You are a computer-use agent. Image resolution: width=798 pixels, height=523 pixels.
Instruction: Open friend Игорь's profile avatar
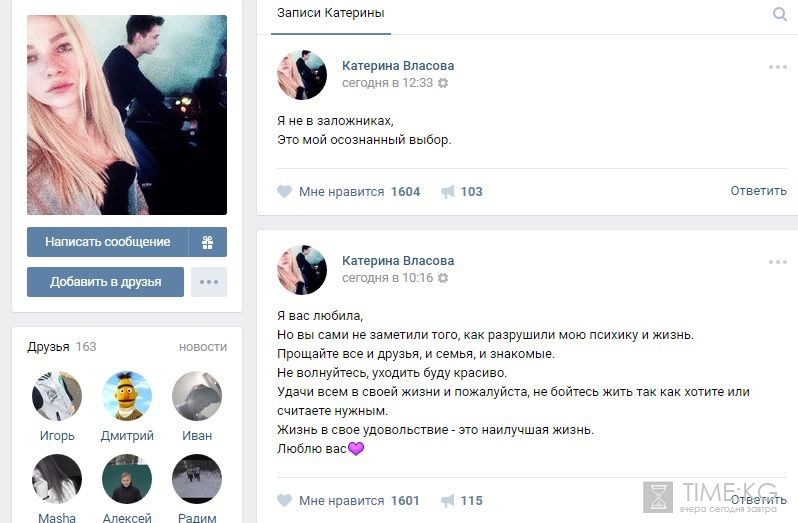pyautogui.click(x=57, y=396)
